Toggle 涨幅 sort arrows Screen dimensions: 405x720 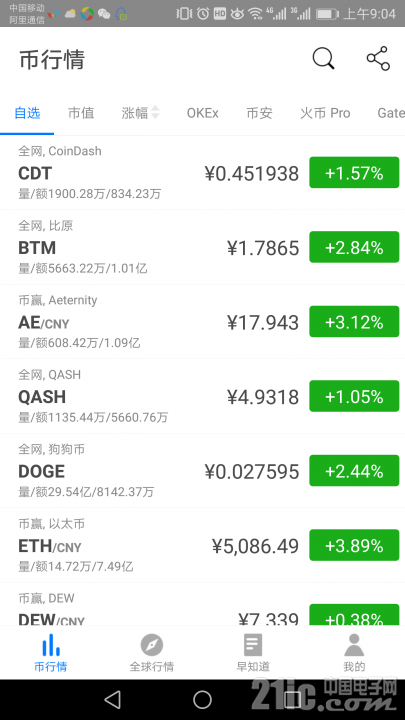[x=155, y=112]
